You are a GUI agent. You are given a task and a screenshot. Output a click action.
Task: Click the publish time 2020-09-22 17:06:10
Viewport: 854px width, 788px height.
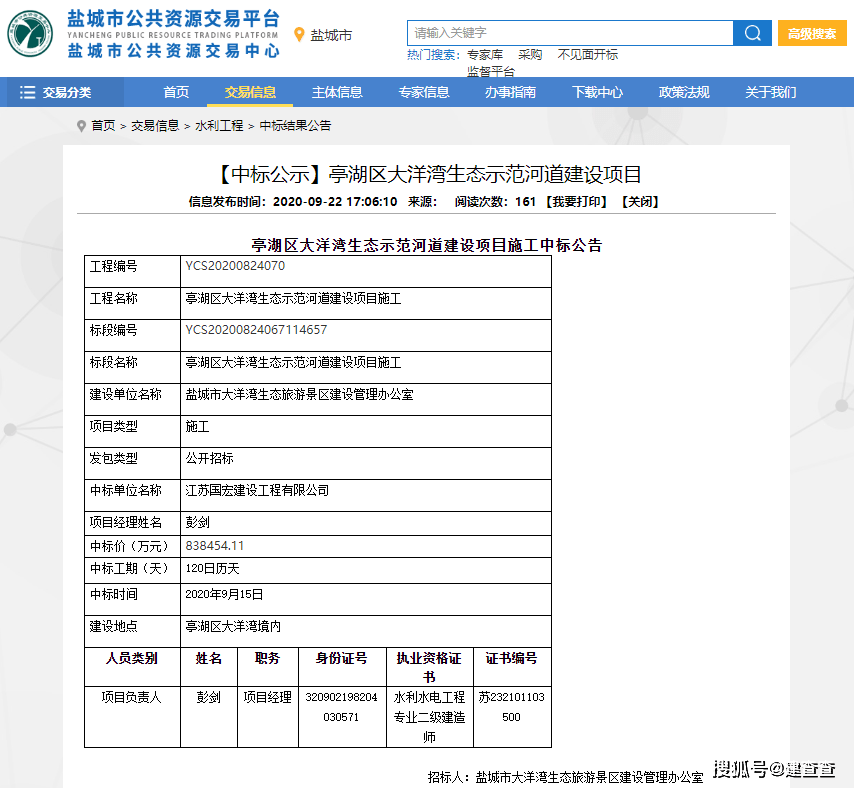click(335, 201)
